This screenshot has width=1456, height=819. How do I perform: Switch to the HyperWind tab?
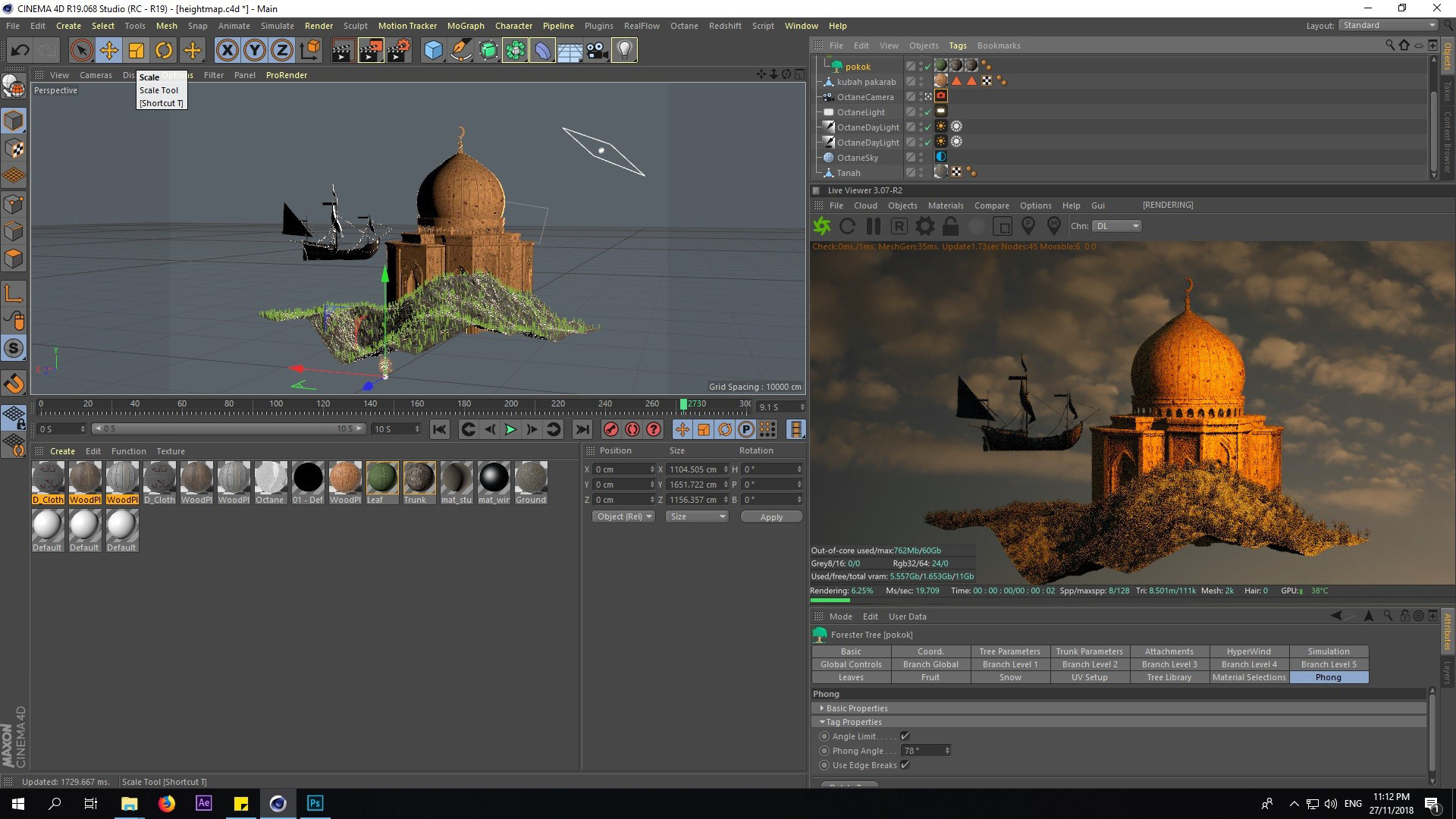1249,651
